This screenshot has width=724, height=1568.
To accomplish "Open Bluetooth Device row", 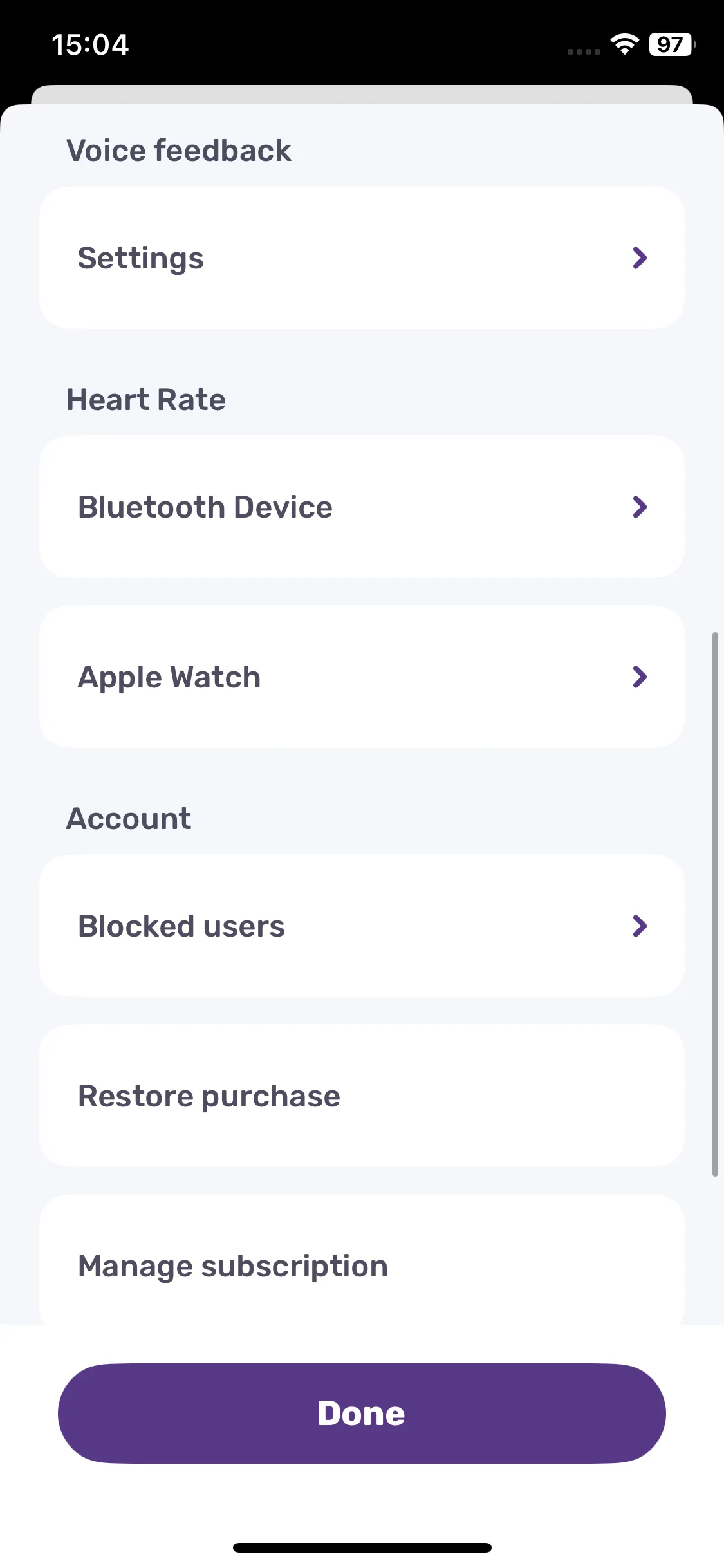I will (362, 507).
